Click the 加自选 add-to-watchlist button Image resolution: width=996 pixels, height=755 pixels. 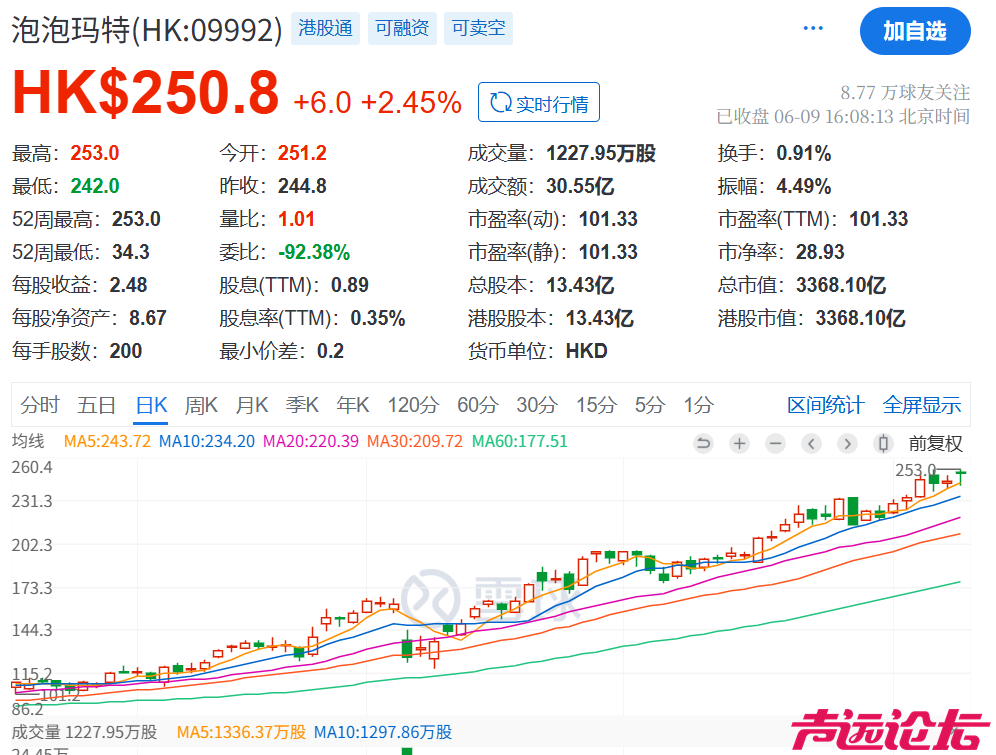coord(915,31)
